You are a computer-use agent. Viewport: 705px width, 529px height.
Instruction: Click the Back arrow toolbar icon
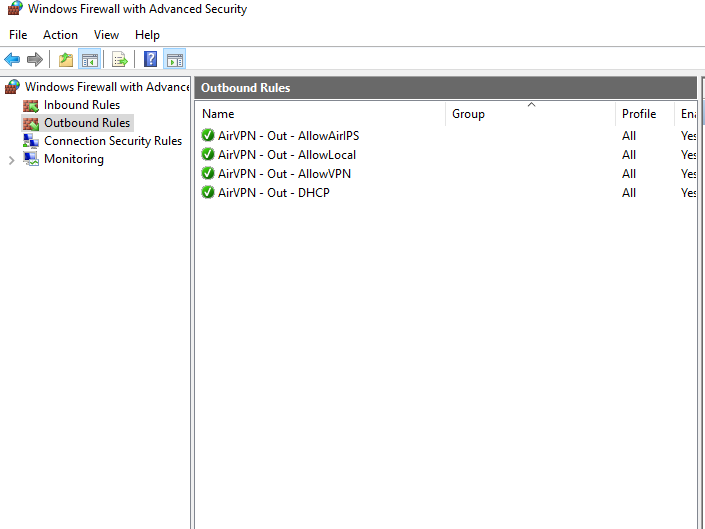12,59
